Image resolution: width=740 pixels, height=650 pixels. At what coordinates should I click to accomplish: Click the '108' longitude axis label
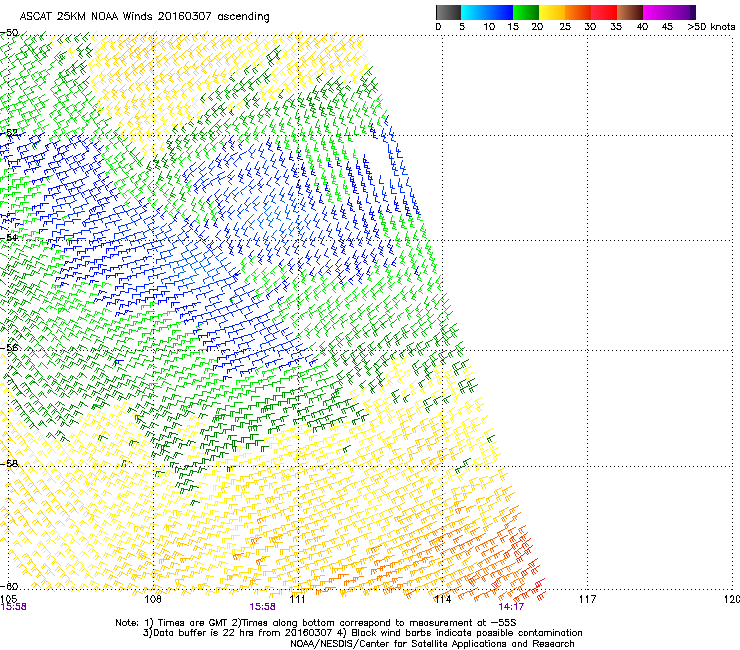point(153,599)
